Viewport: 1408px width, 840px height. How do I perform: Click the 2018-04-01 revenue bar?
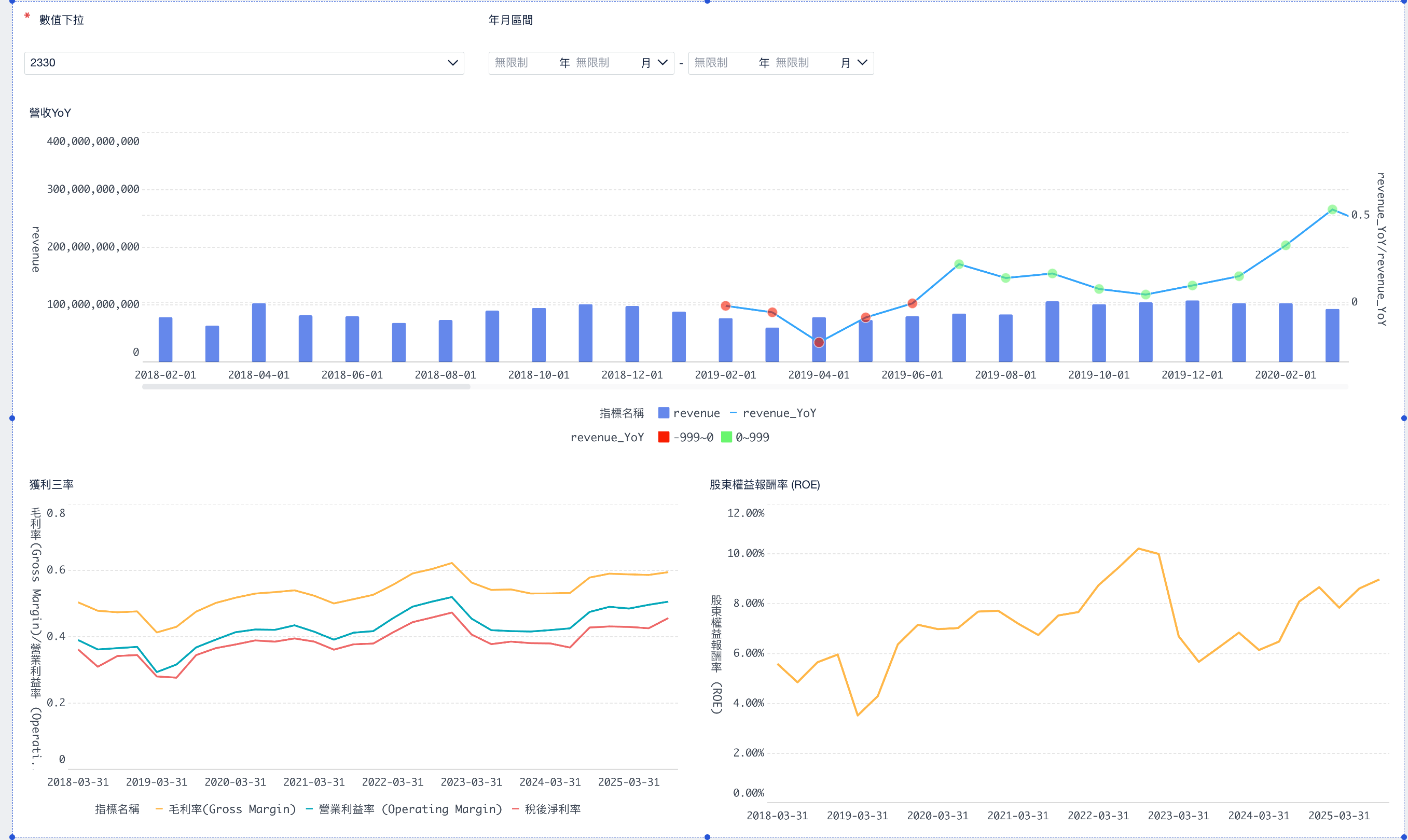point(259,333)
